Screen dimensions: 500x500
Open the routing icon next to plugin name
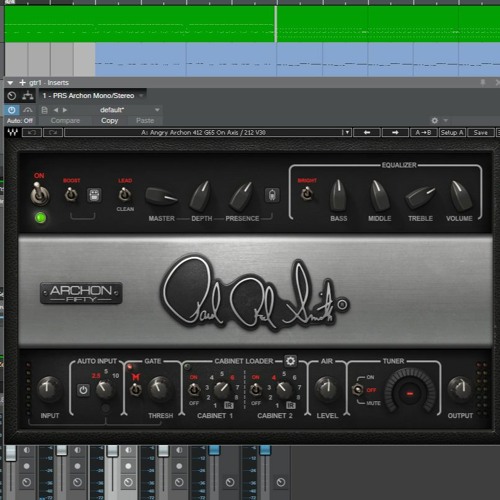pyautogui.click(x=28, y=96)
